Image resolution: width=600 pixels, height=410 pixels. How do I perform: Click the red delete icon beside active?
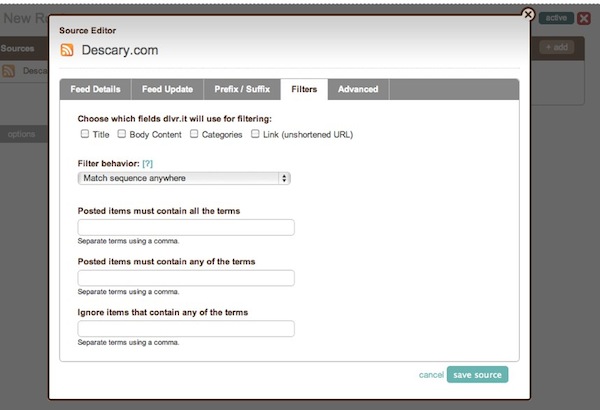pyautogui.click(x=584, y=18)
